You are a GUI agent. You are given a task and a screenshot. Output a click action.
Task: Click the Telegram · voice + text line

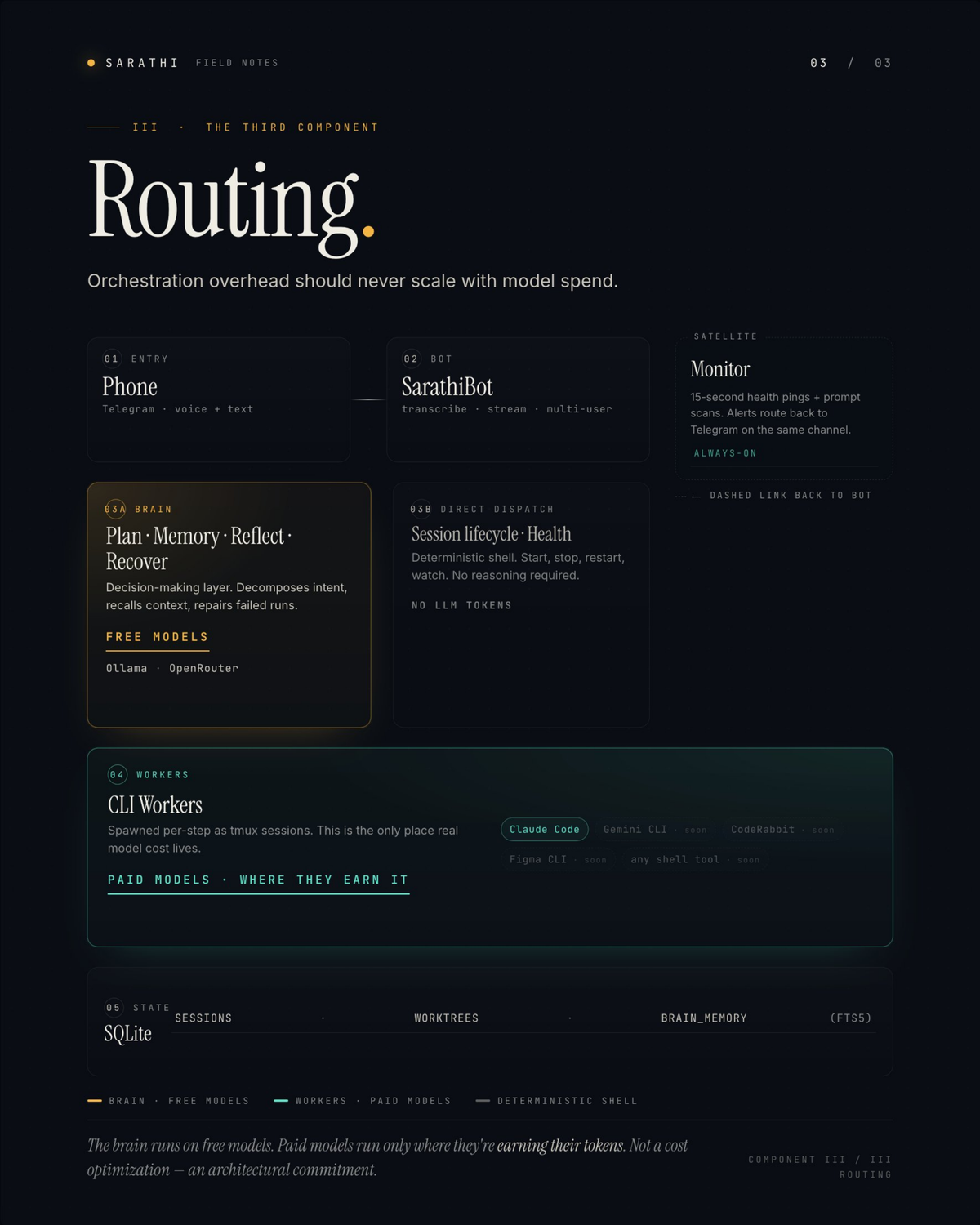pyautogui.click(x=178, y=409)
